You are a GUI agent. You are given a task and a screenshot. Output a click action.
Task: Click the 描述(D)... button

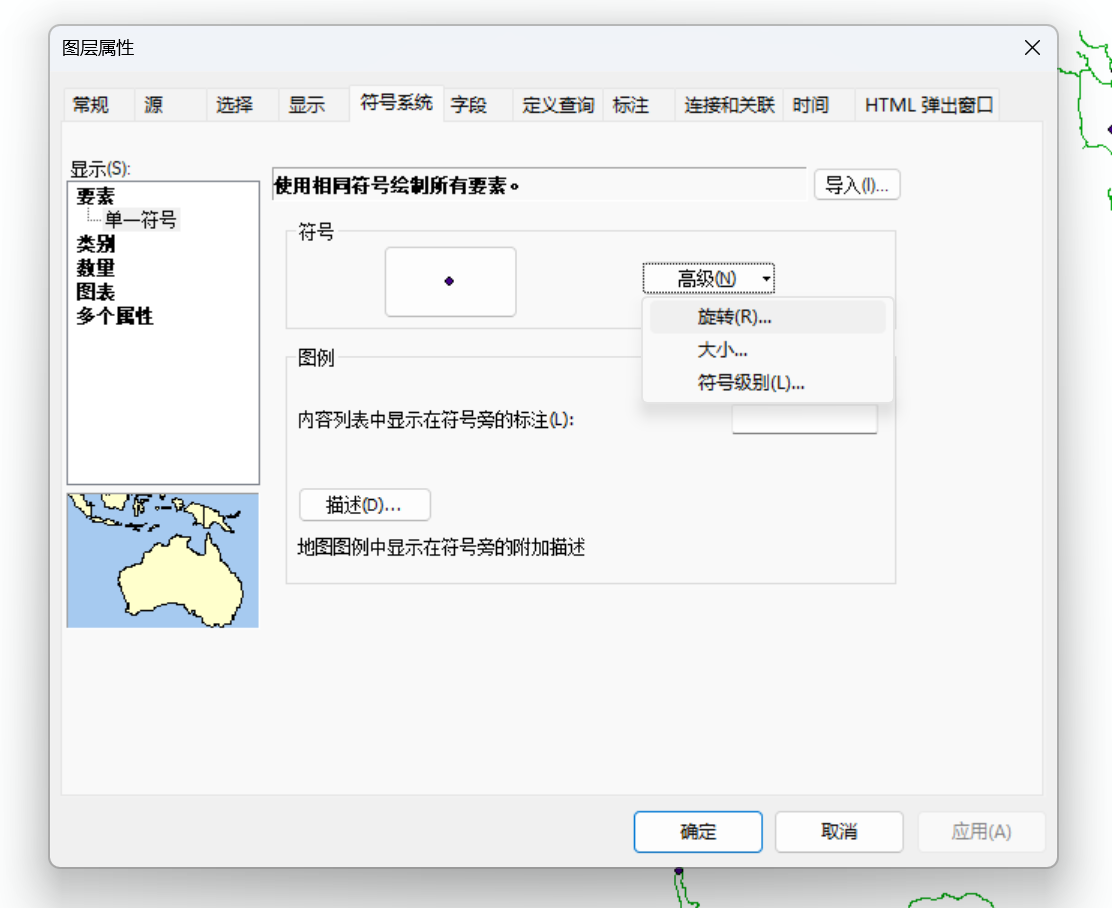click(x=365, y=505)
